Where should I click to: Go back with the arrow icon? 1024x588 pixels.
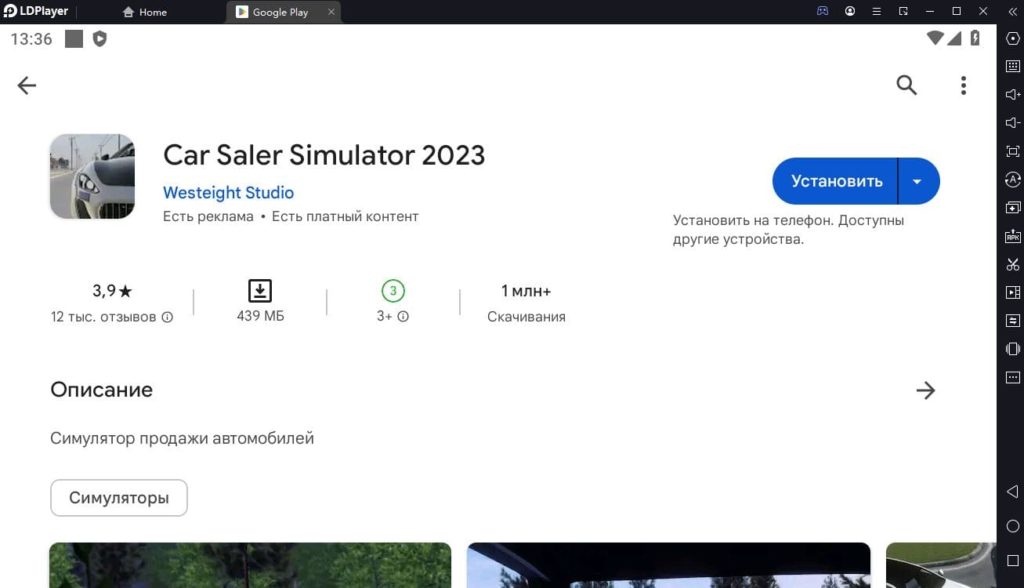[x=27, y=85]
